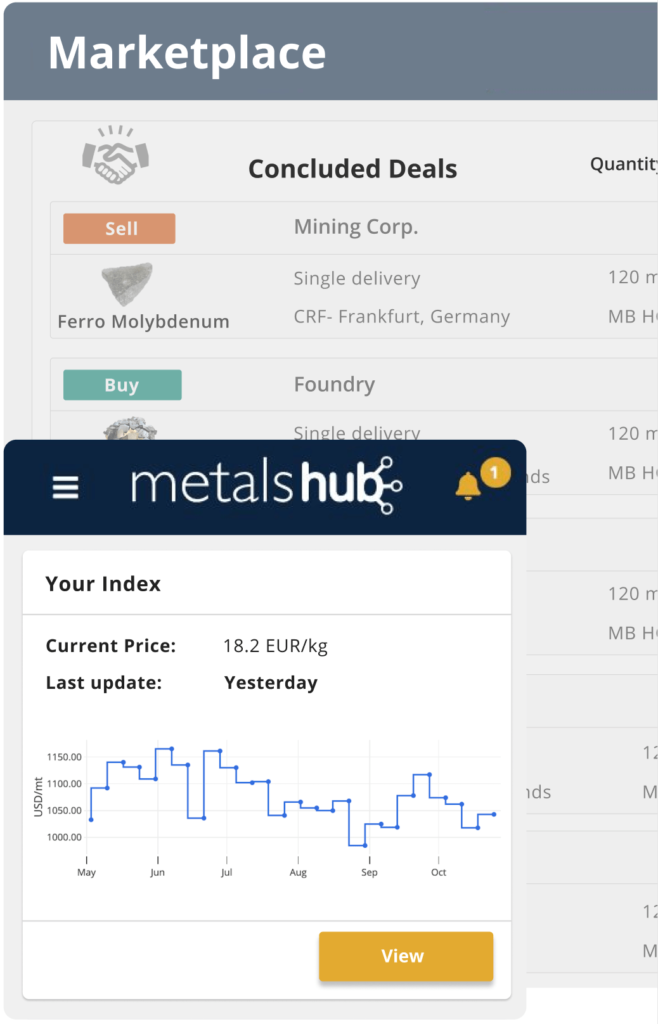Click the notification bell icon

tap(467, 486)
